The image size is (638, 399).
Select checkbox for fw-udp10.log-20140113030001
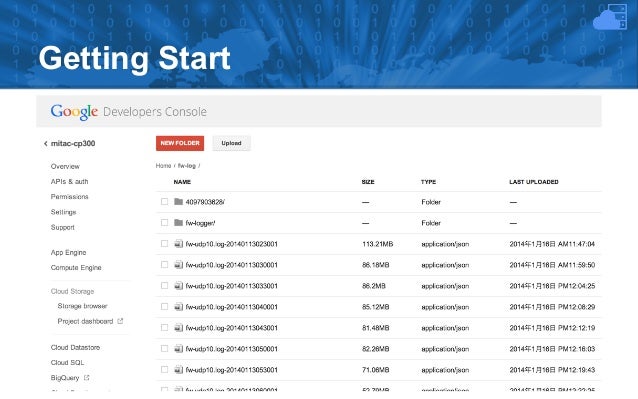click(164, 265)
